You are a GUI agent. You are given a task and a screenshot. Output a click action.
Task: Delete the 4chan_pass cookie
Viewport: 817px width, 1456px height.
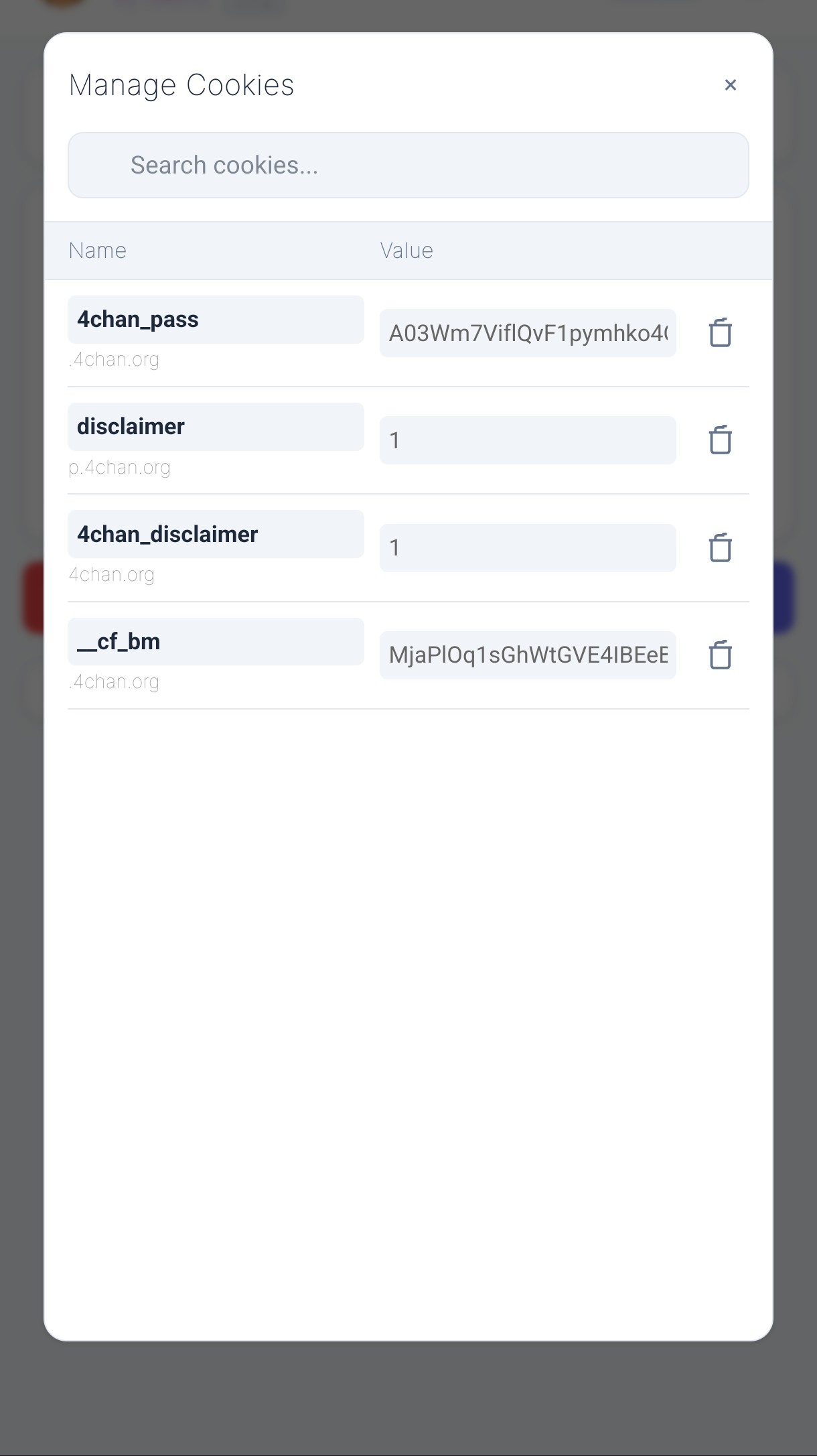(720, 333)
